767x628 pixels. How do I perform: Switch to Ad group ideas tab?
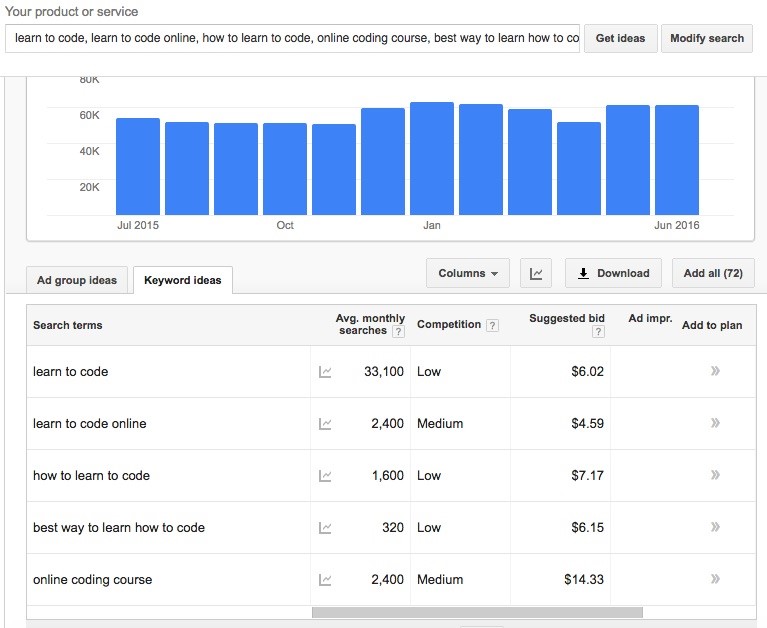(77, 280)
